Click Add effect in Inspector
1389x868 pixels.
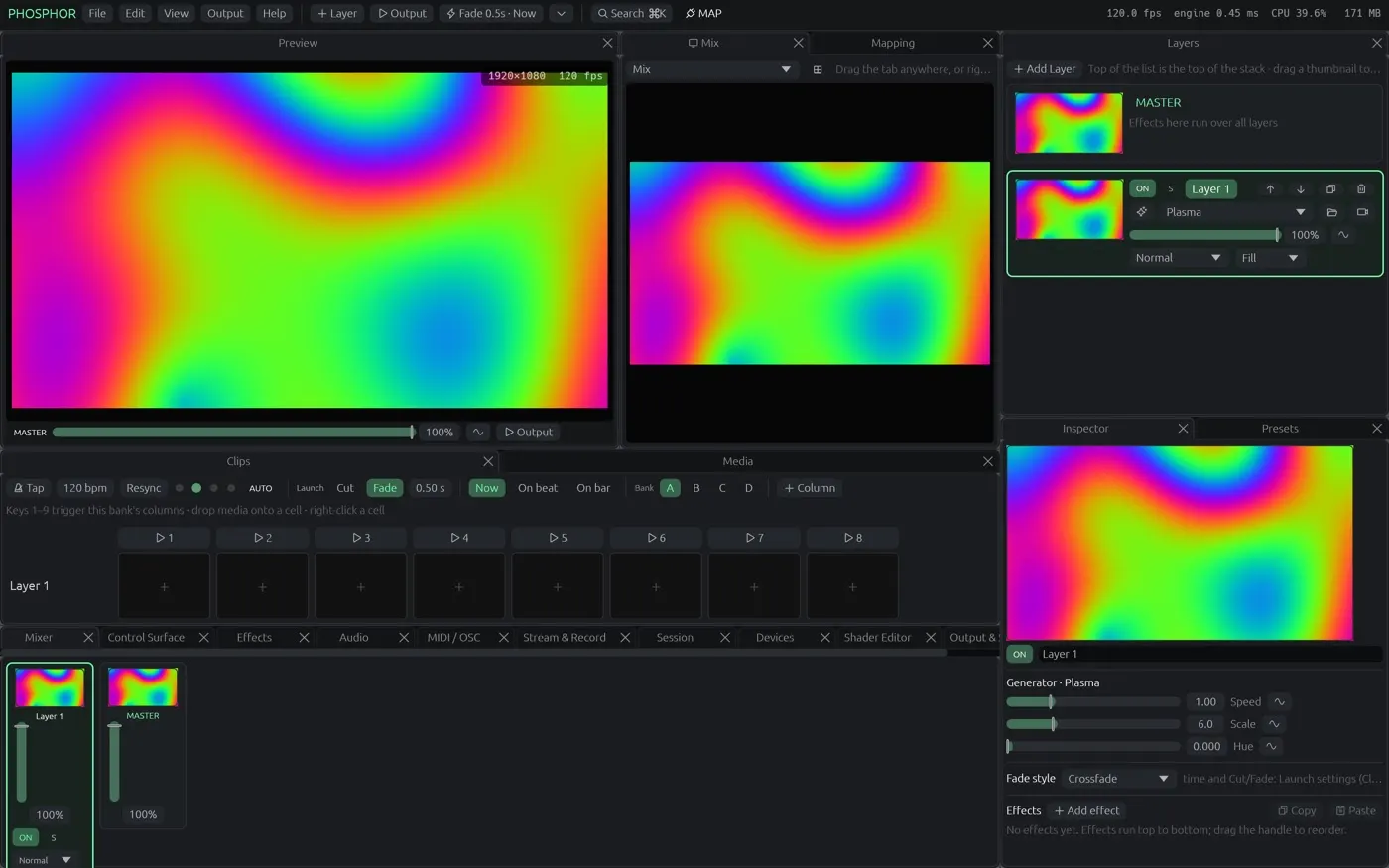1087,810
